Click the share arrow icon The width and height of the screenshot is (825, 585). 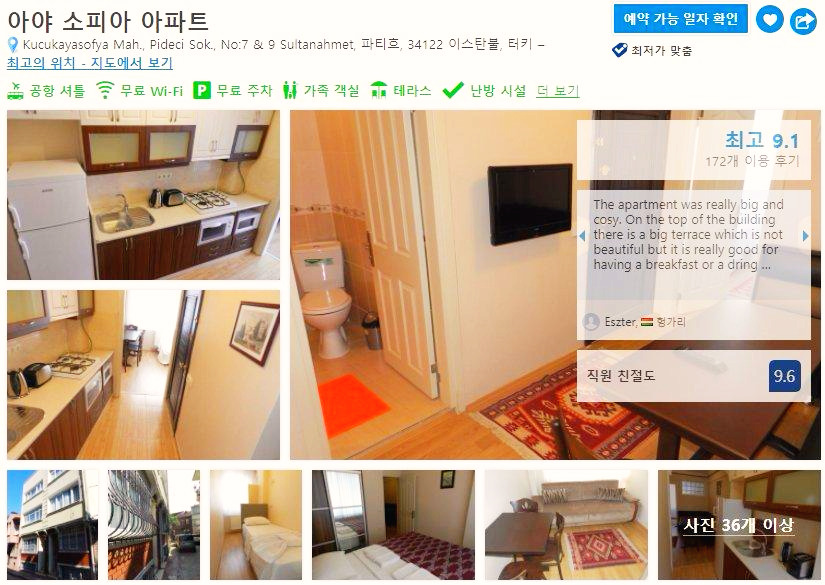click(x=803, y=21)
